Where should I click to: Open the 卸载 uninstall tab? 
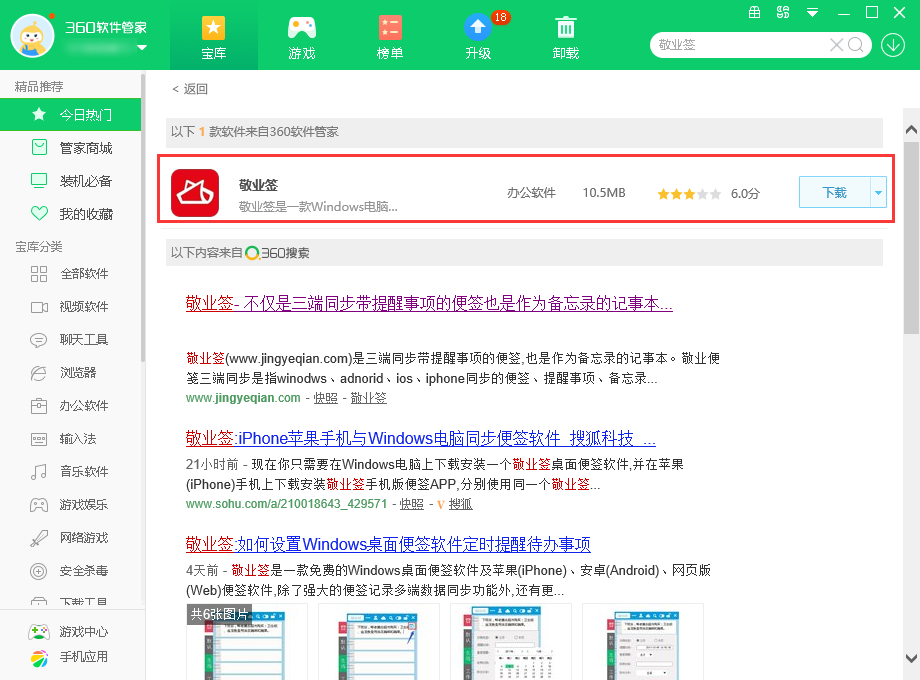click(x=566, y=38)
